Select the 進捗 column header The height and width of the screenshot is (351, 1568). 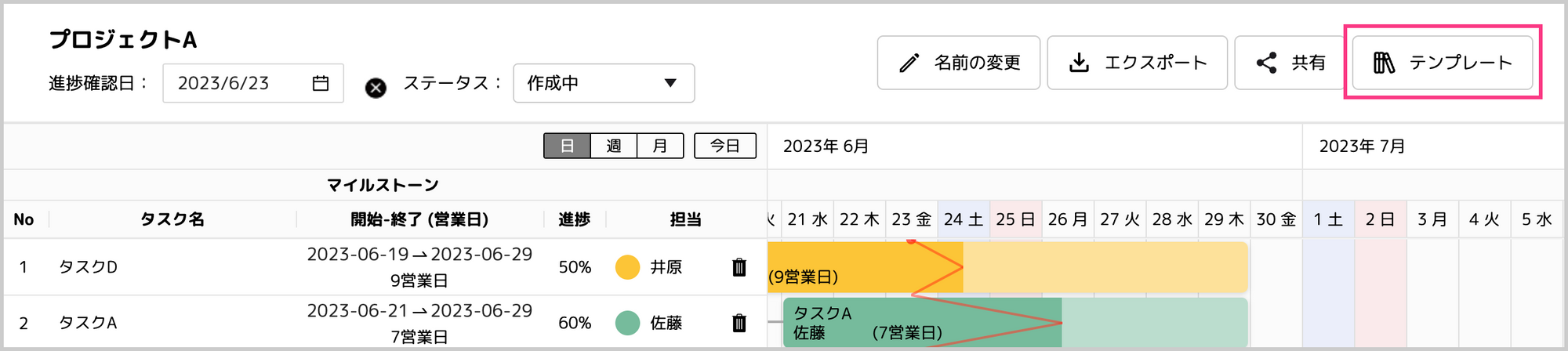coord(574,219)
